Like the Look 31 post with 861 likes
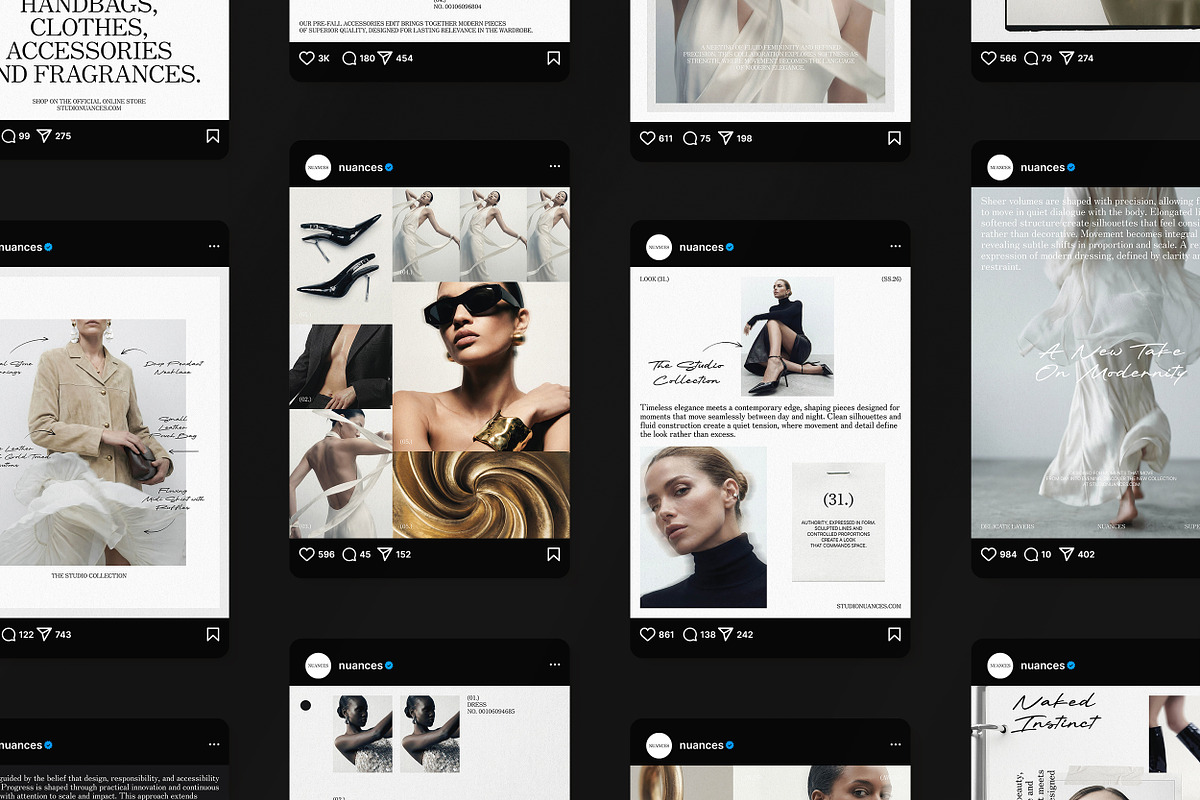The width and height of the screenshot is (1200, 800). 647,634
